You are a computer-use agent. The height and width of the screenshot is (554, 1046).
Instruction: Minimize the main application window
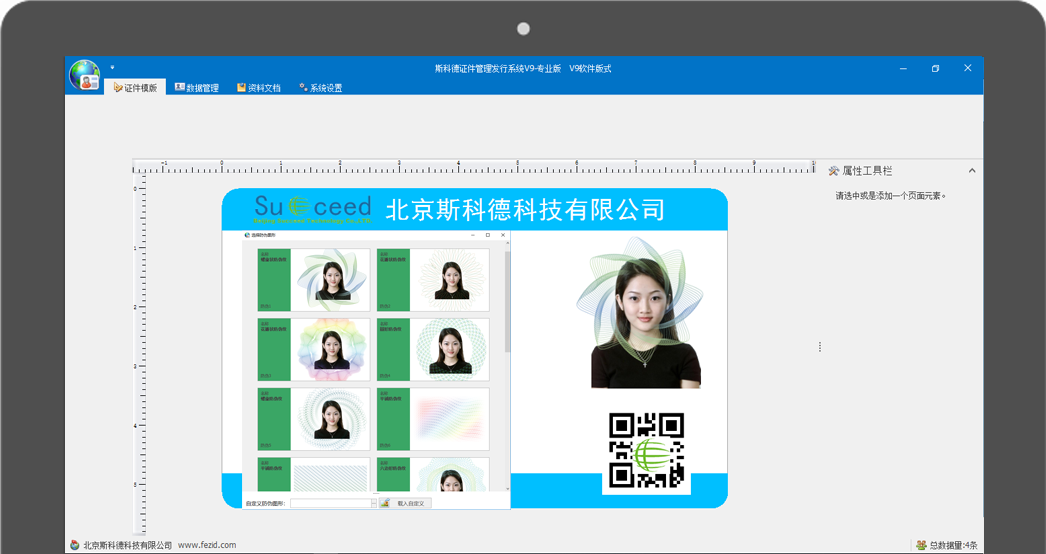pos(903,68)
